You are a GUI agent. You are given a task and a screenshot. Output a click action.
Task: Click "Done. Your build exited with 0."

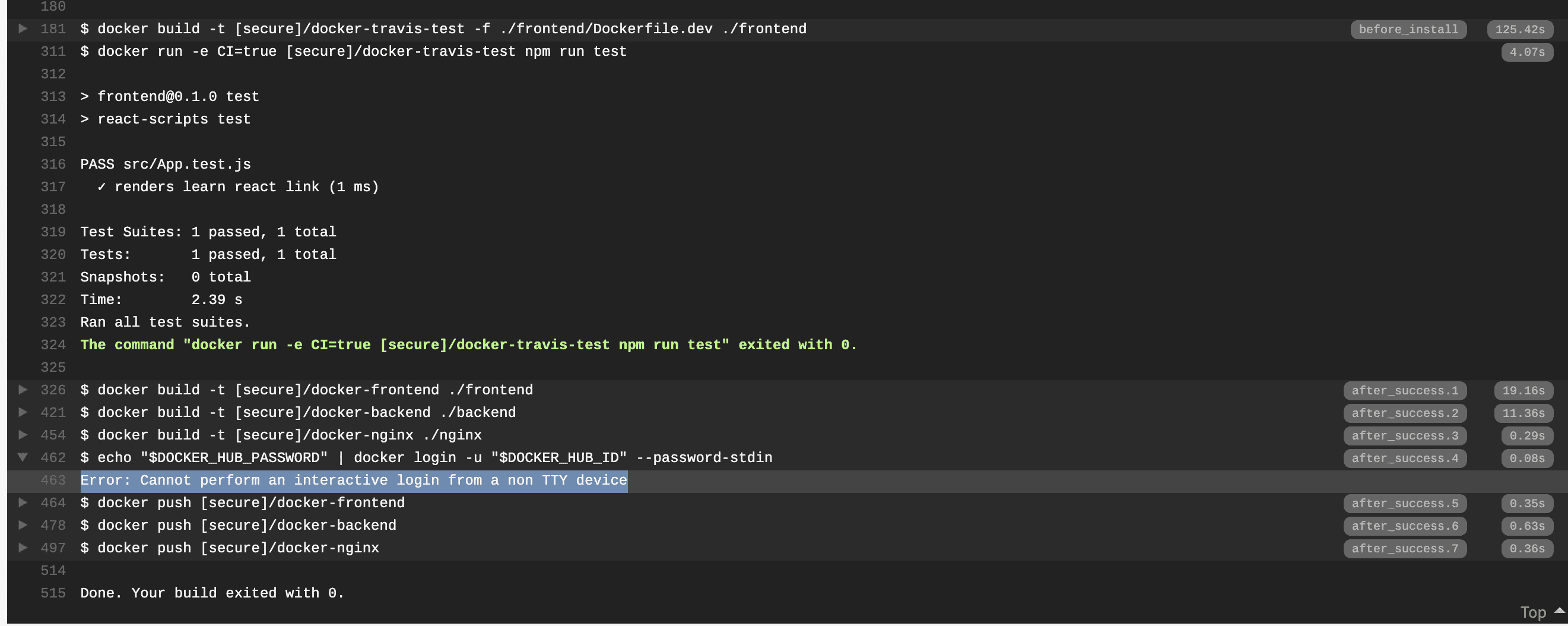tap(212, 593)
